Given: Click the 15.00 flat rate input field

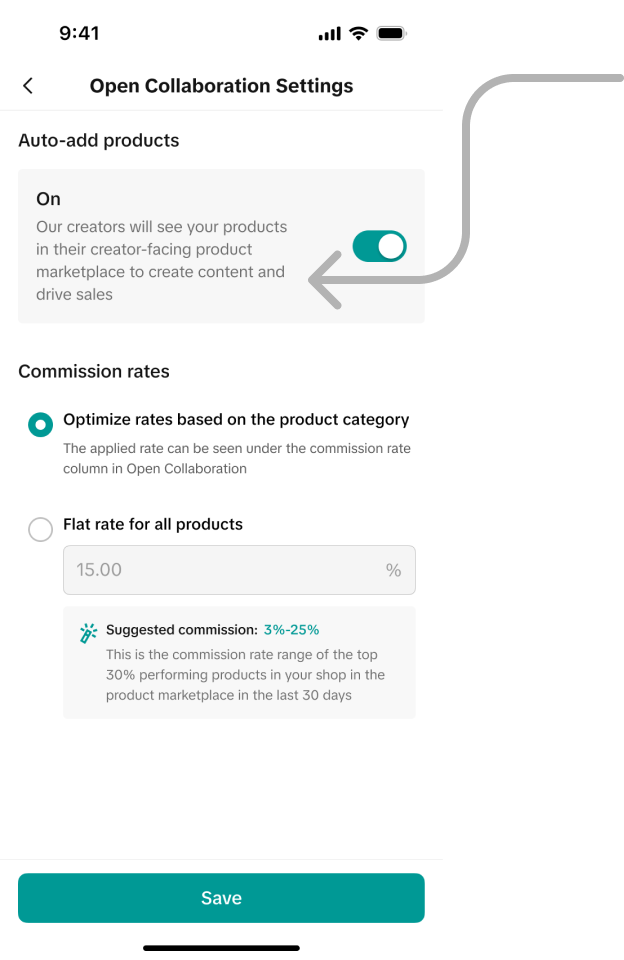Looking at the screenshot, I should coord(220,570).
